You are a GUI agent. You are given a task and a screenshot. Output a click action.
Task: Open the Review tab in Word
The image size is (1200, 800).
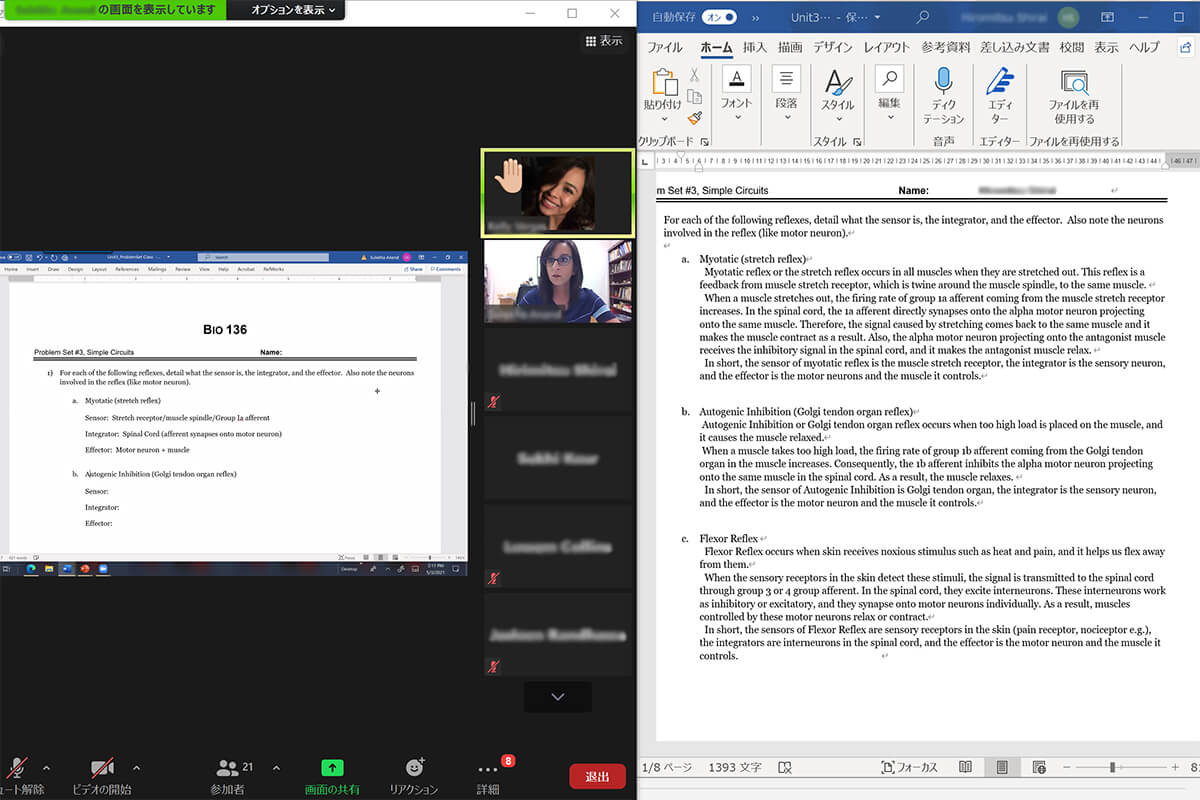pos(1072,47)
